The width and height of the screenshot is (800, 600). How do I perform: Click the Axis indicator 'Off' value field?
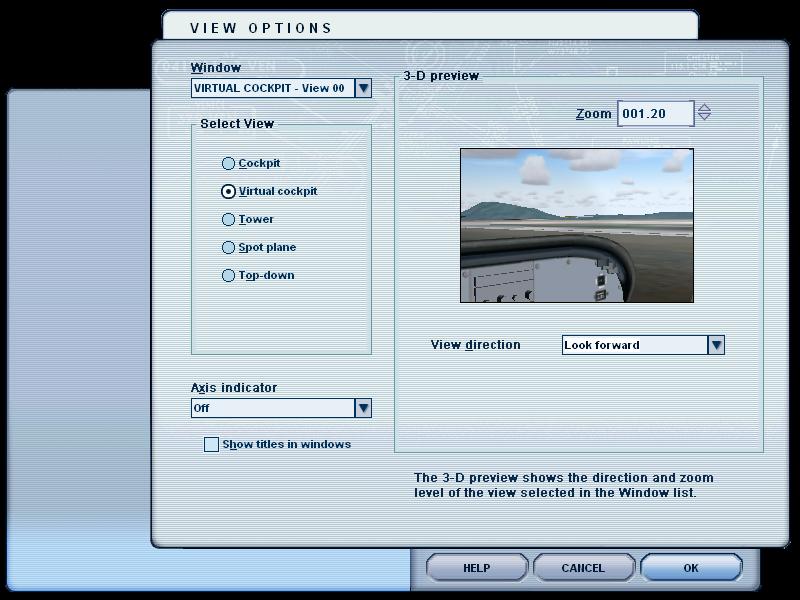pyautogui.click(x=272, y=408)
